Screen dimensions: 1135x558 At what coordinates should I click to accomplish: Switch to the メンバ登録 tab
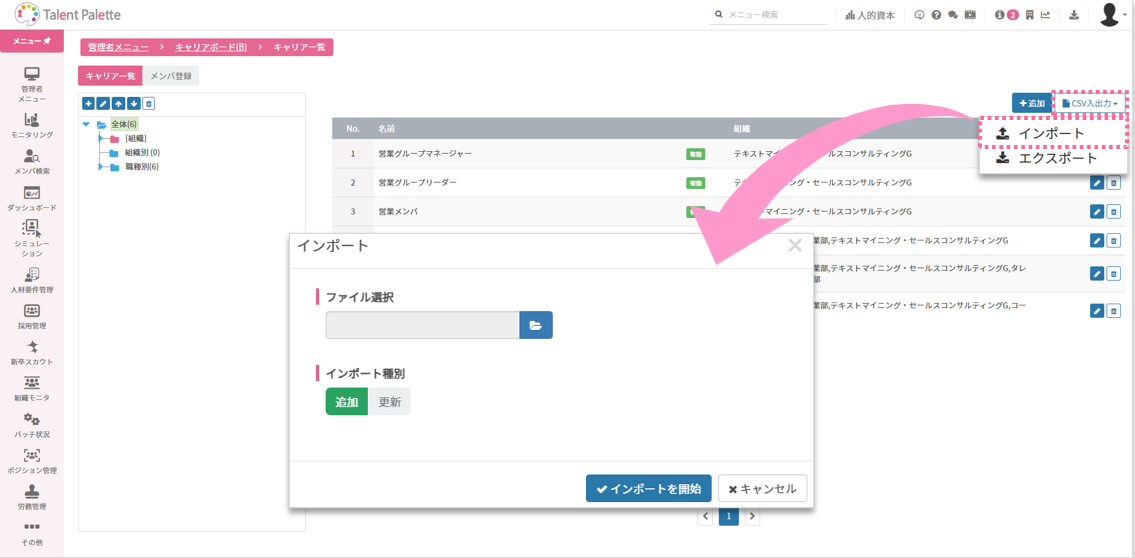[x=171, y=76]
